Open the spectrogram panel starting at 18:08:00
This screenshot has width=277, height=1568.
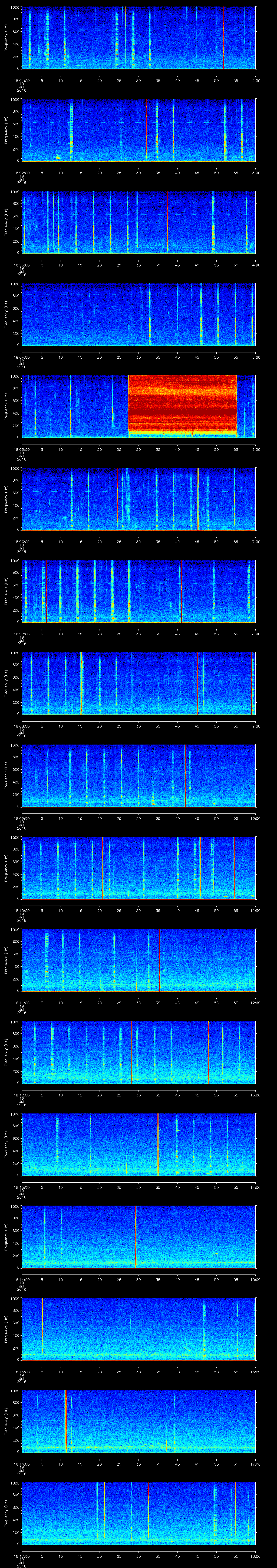click(x=138, y=683)
